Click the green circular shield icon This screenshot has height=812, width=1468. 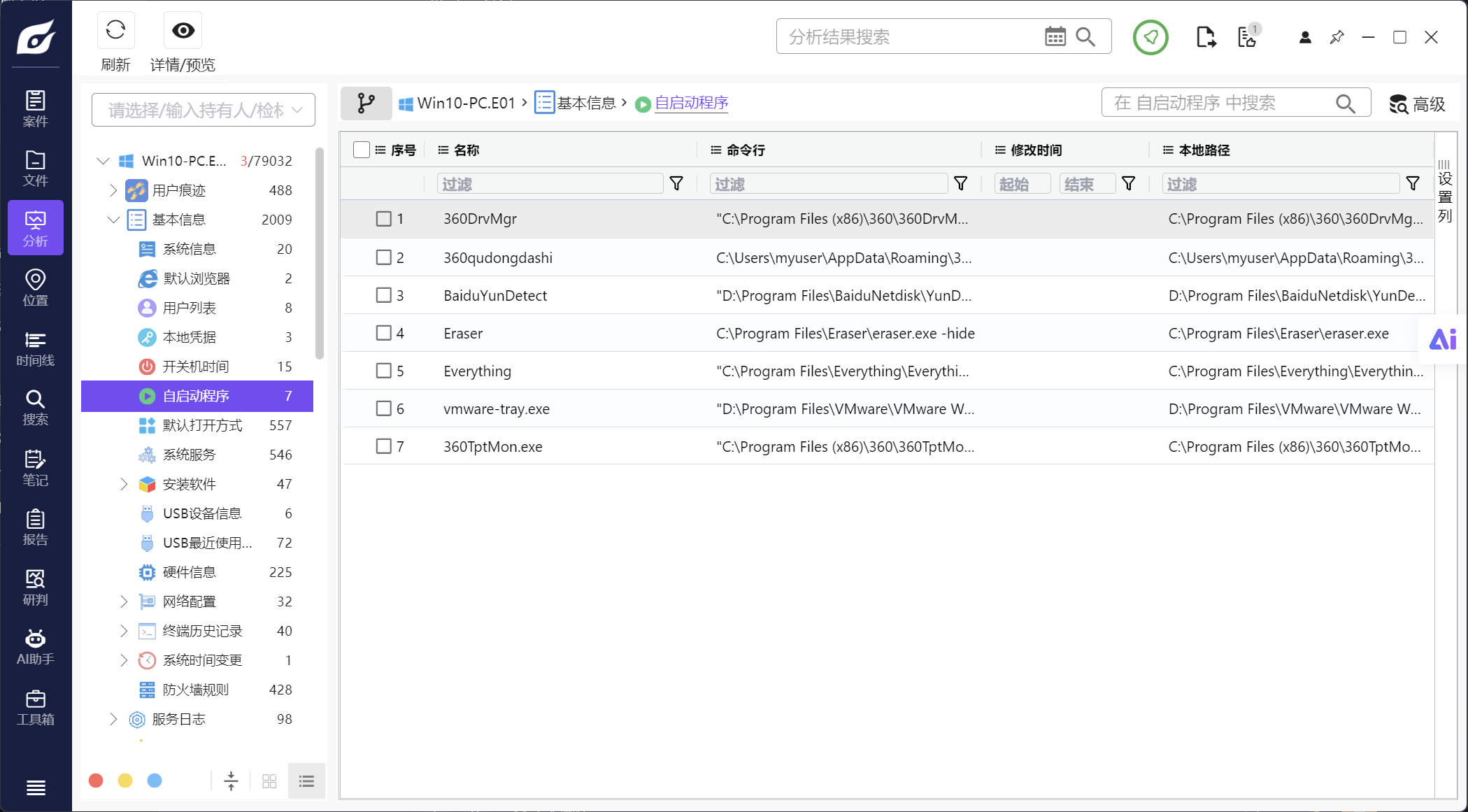(x=1150, y=37)
